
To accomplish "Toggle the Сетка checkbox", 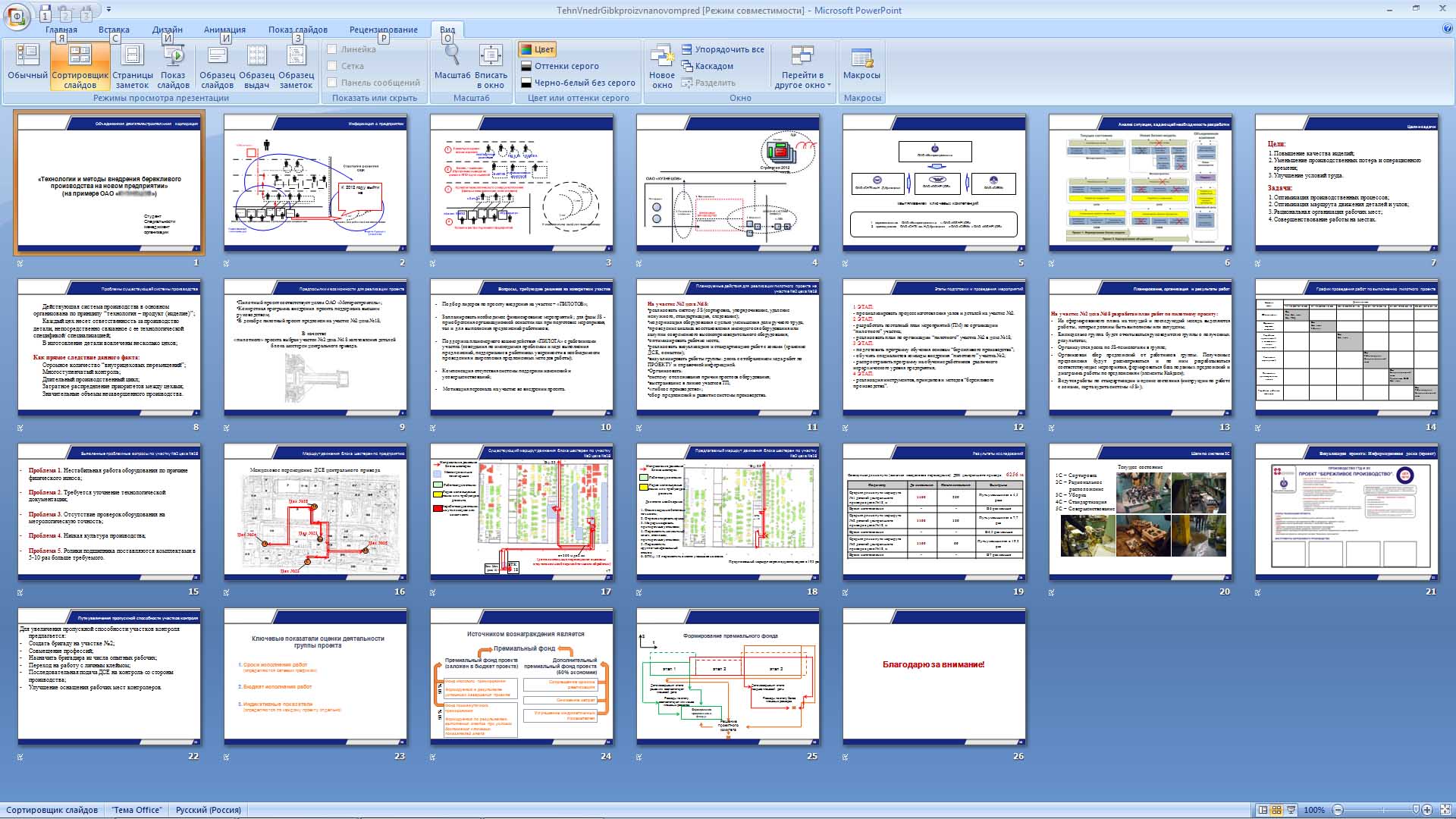I will pyautogui.click(x=332, y=66).
